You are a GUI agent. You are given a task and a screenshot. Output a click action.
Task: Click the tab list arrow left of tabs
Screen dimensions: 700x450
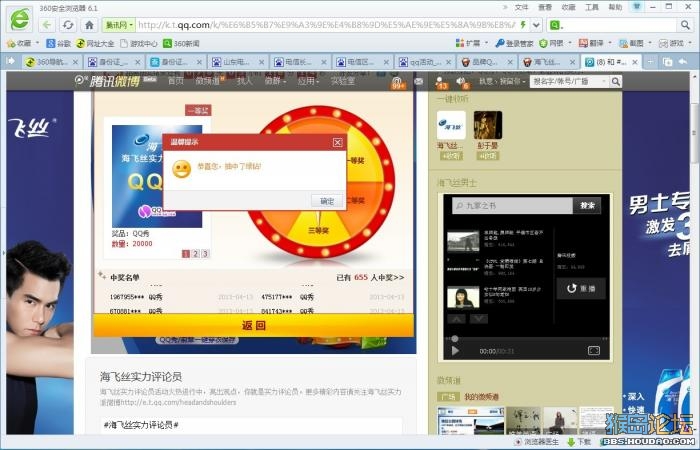click(11, 61)
